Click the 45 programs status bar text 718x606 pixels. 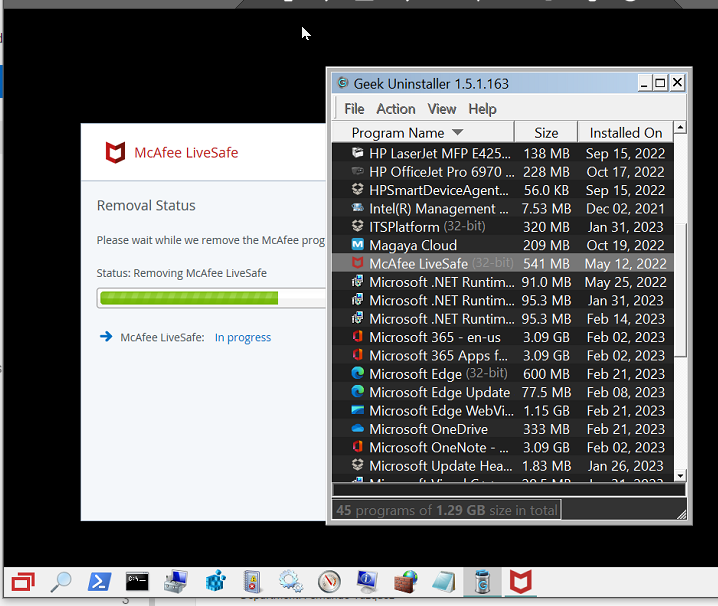click(446, 510)
